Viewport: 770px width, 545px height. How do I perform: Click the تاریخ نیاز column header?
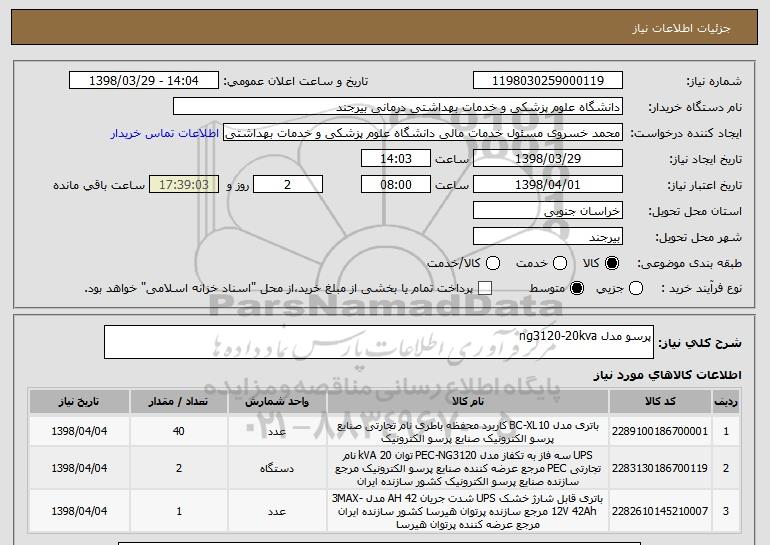79,402
